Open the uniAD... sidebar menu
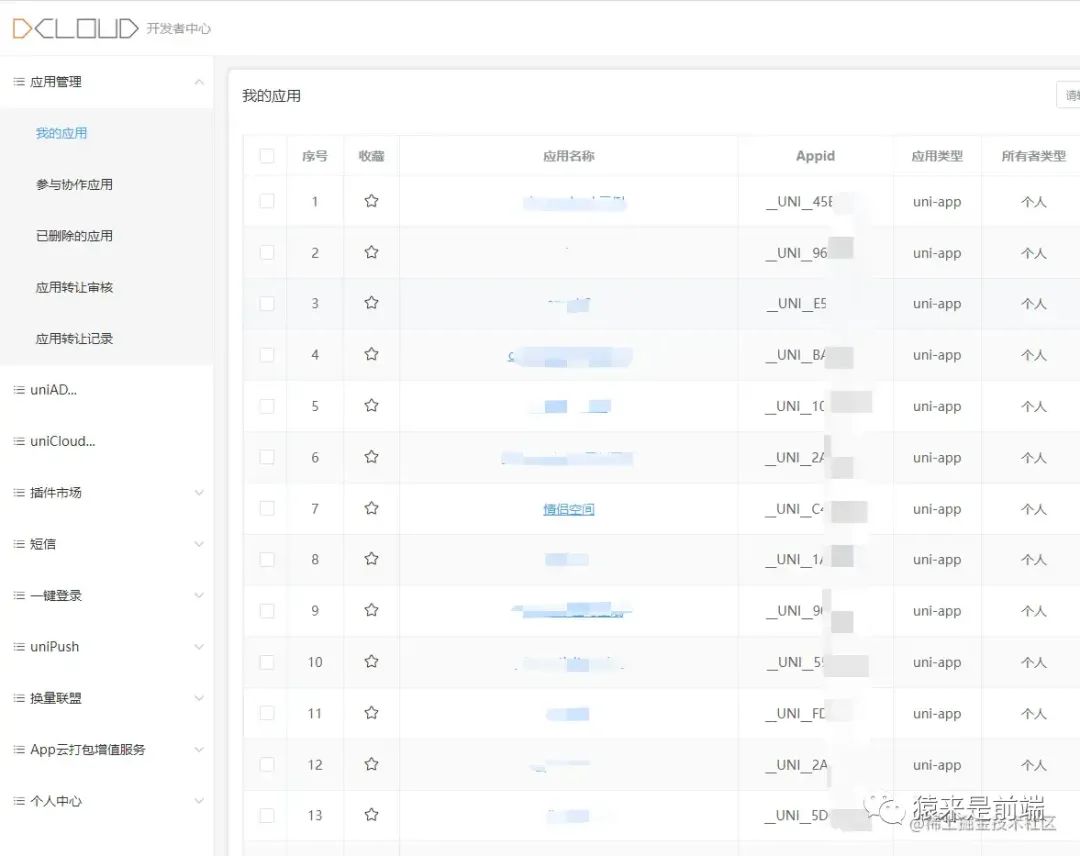This screenshot has height=856, width=1080. coord(54,390)
